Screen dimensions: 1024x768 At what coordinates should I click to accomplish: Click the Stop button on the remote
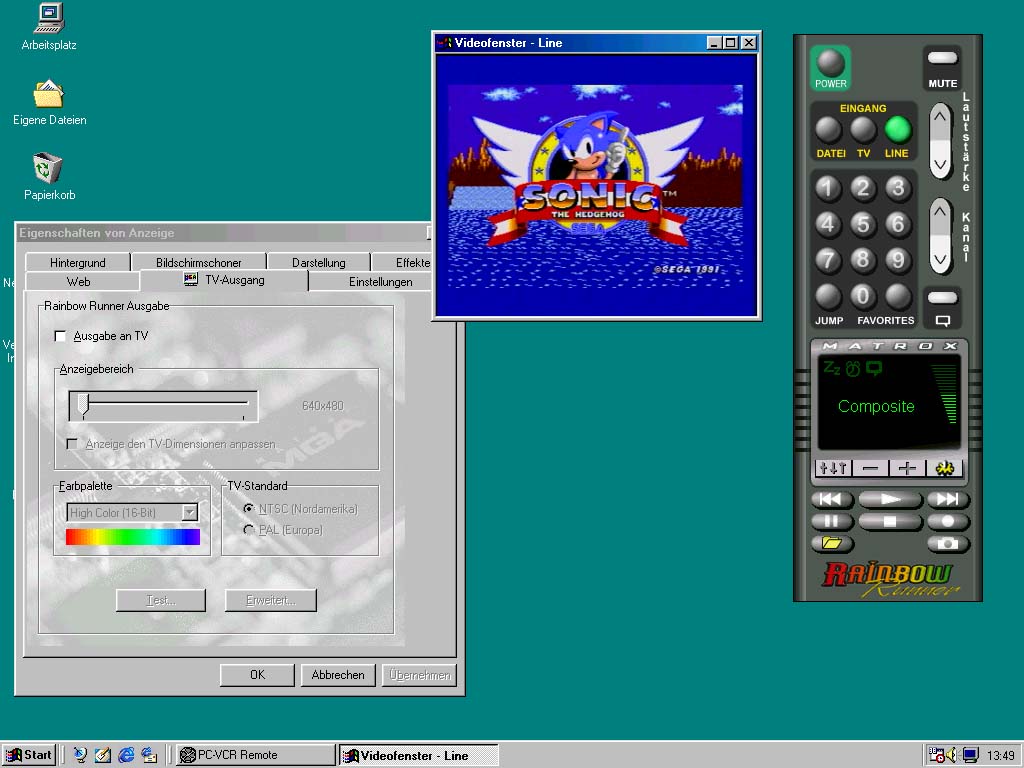pyautogui.click(x=889, y=521)
